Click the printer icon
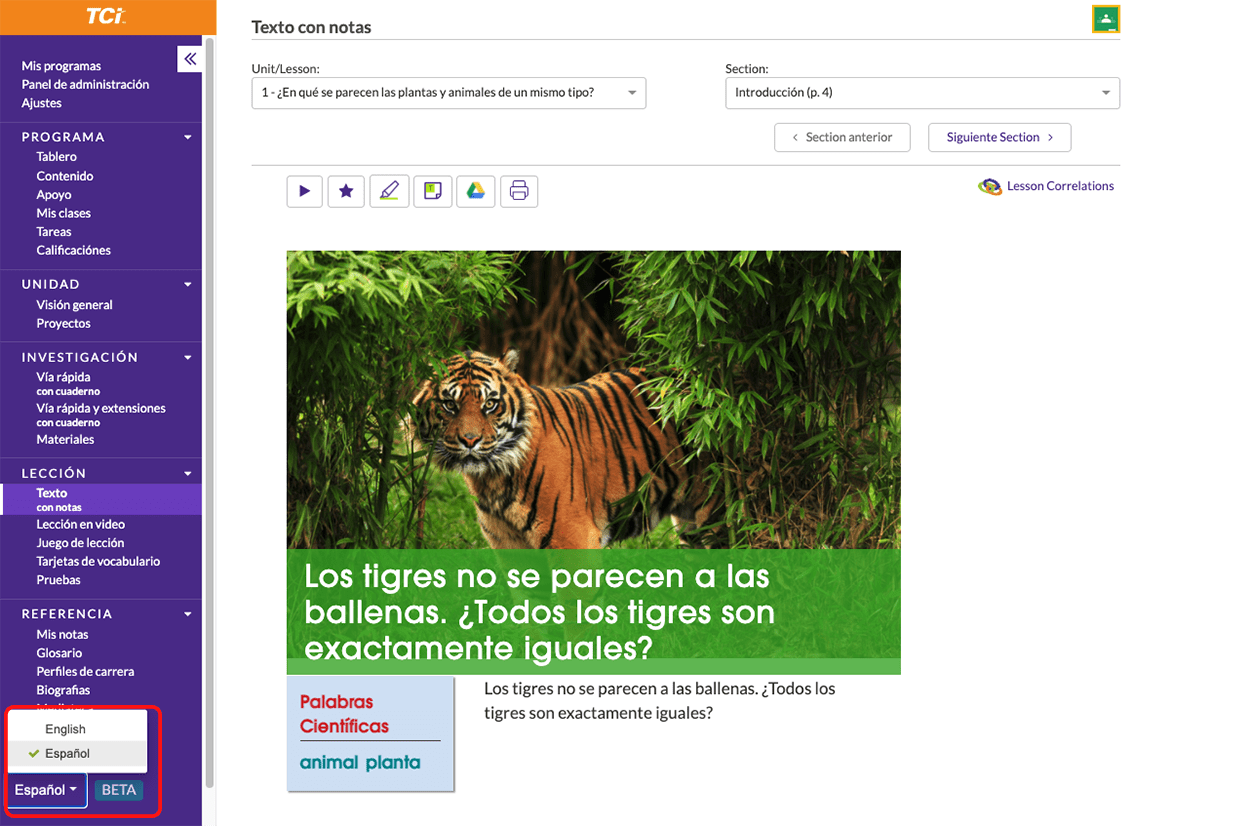Viewport: 1252px width, 826px height. 518,191
